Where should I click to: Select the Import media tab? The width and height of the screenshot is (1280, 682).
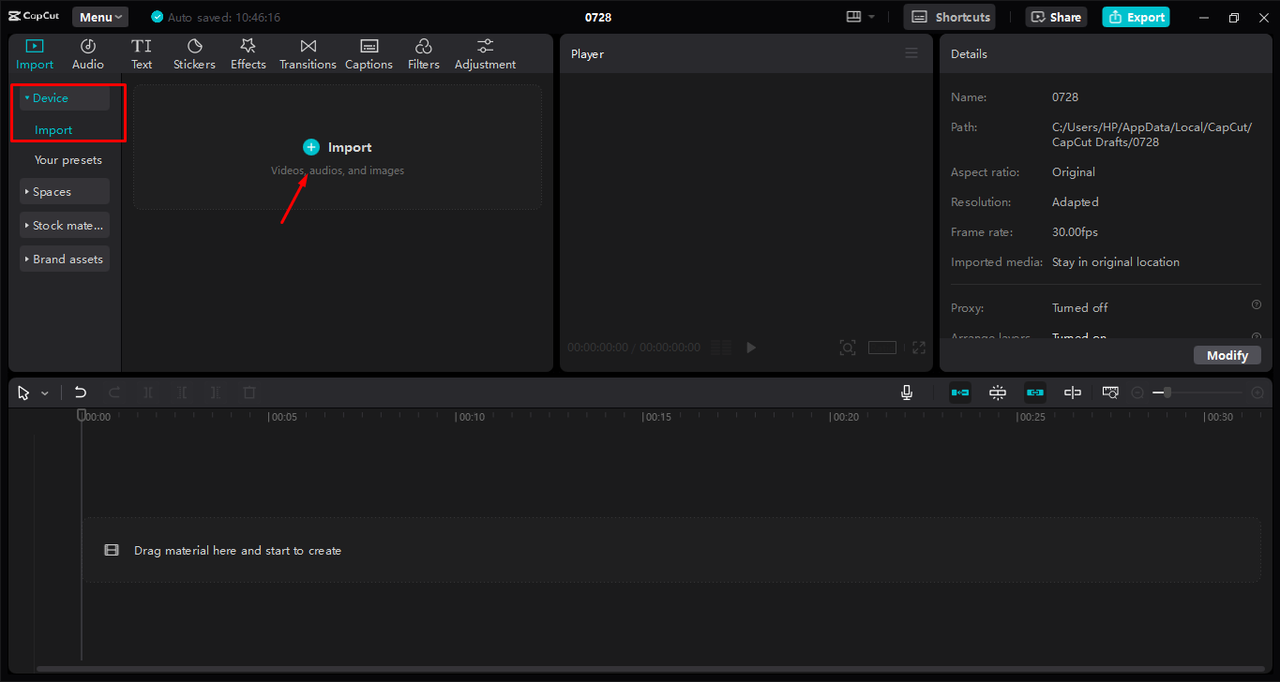point(35,54)
